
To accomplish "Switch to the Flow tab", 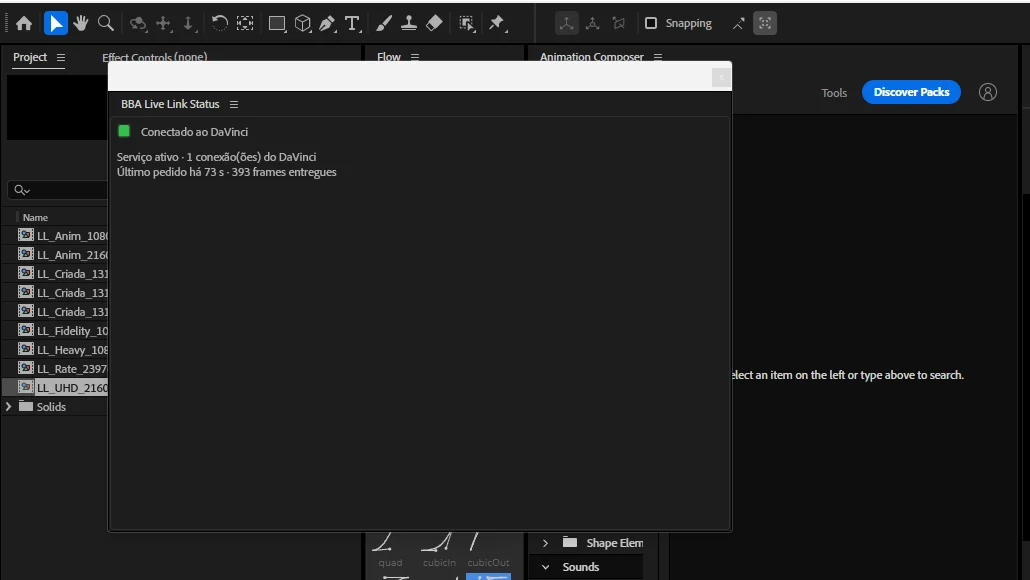I will coord(389,57).
